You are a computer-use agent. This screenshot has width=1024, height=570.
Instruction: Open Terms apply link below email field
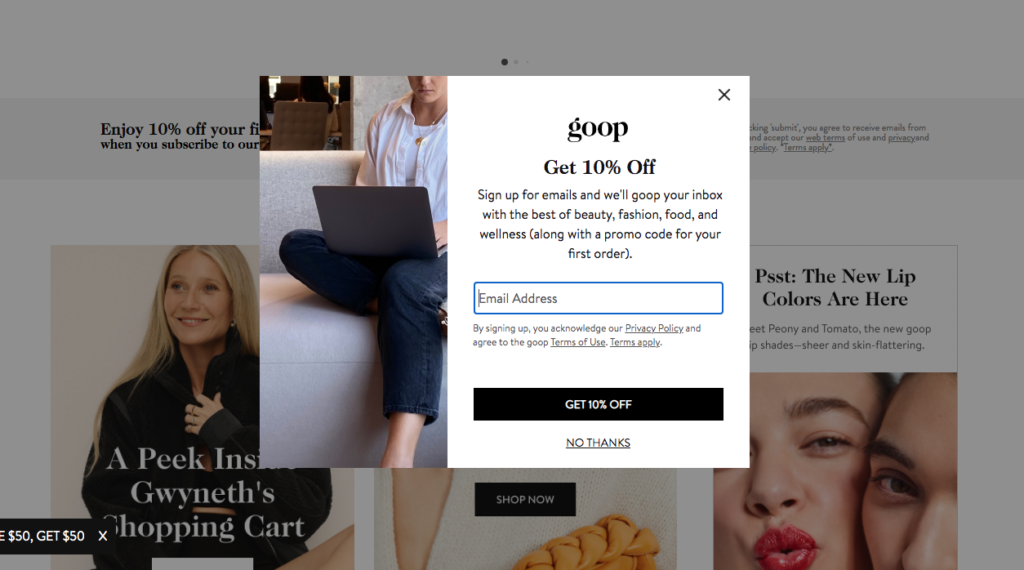(x=635, y=342)
